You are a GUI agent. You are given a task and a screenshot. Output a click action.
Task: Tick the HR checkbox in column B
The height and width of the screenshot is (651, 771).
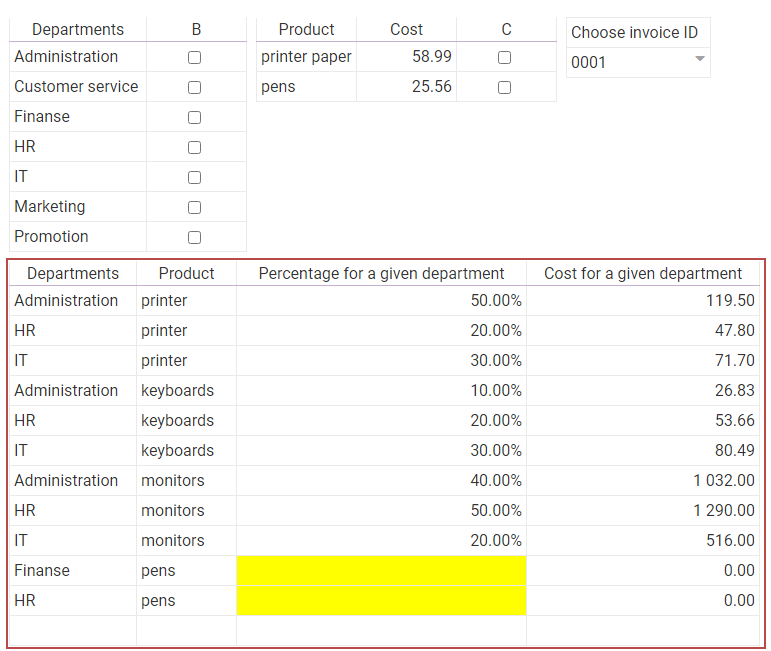(194, 148)
